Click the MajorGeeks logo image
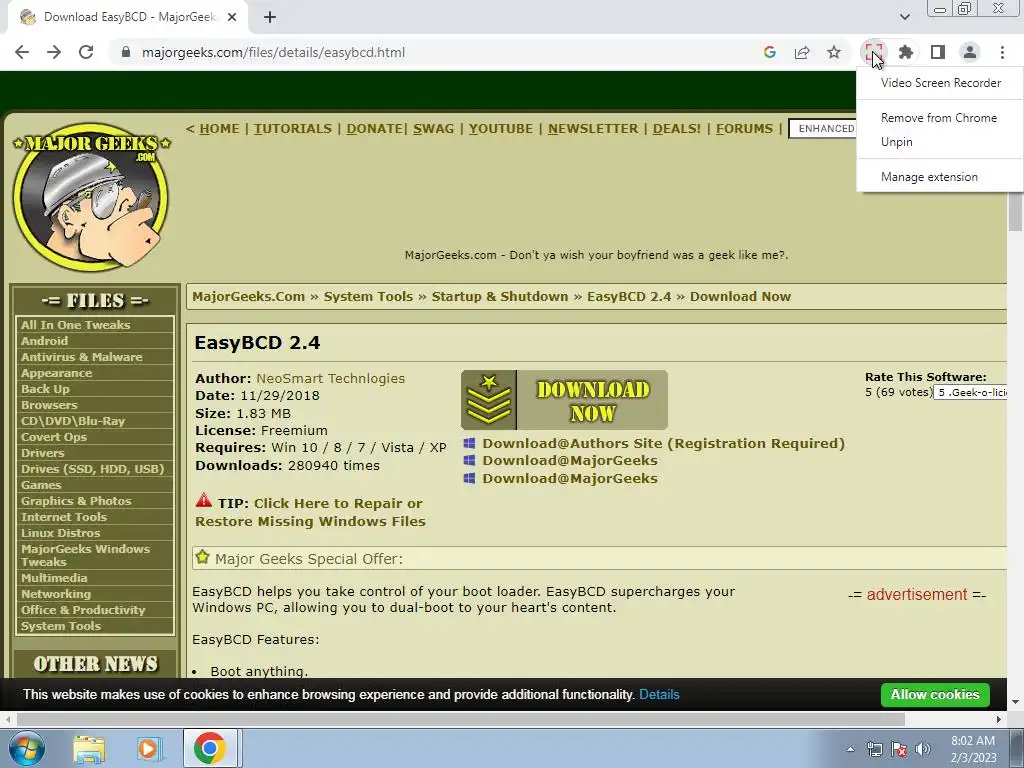This screenshot has width=1024, height=768. 91,197
